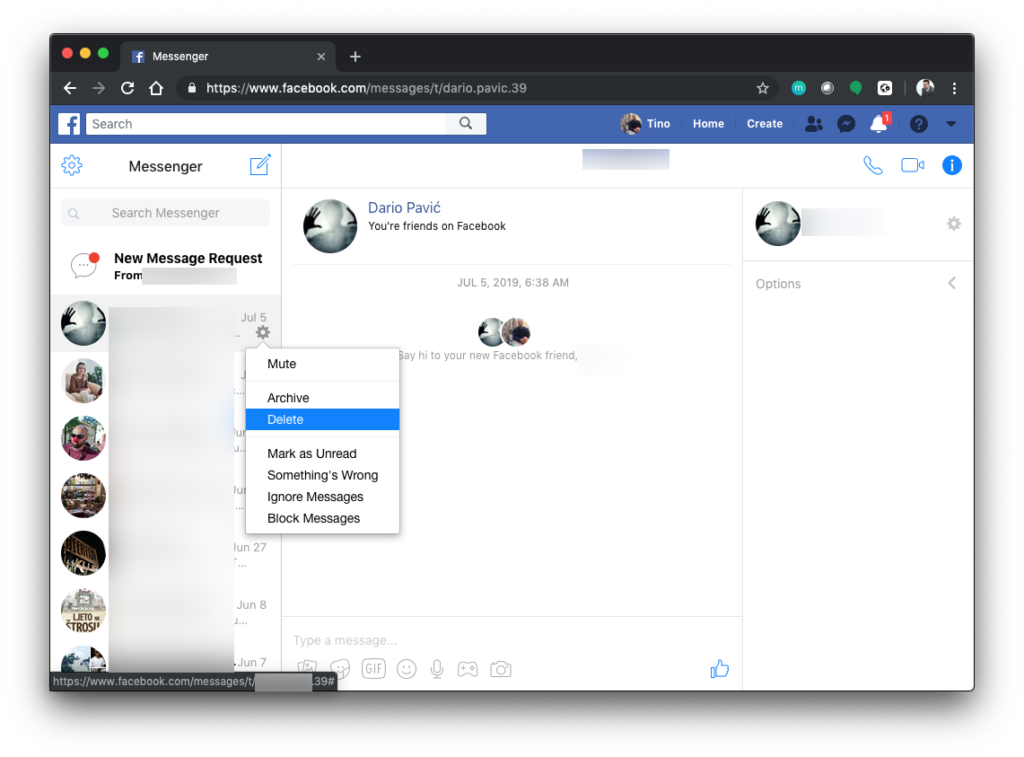Mute this conversation from the menu
The height and width of the screenshot is (757, 1024).
click(x=282, y=364)
